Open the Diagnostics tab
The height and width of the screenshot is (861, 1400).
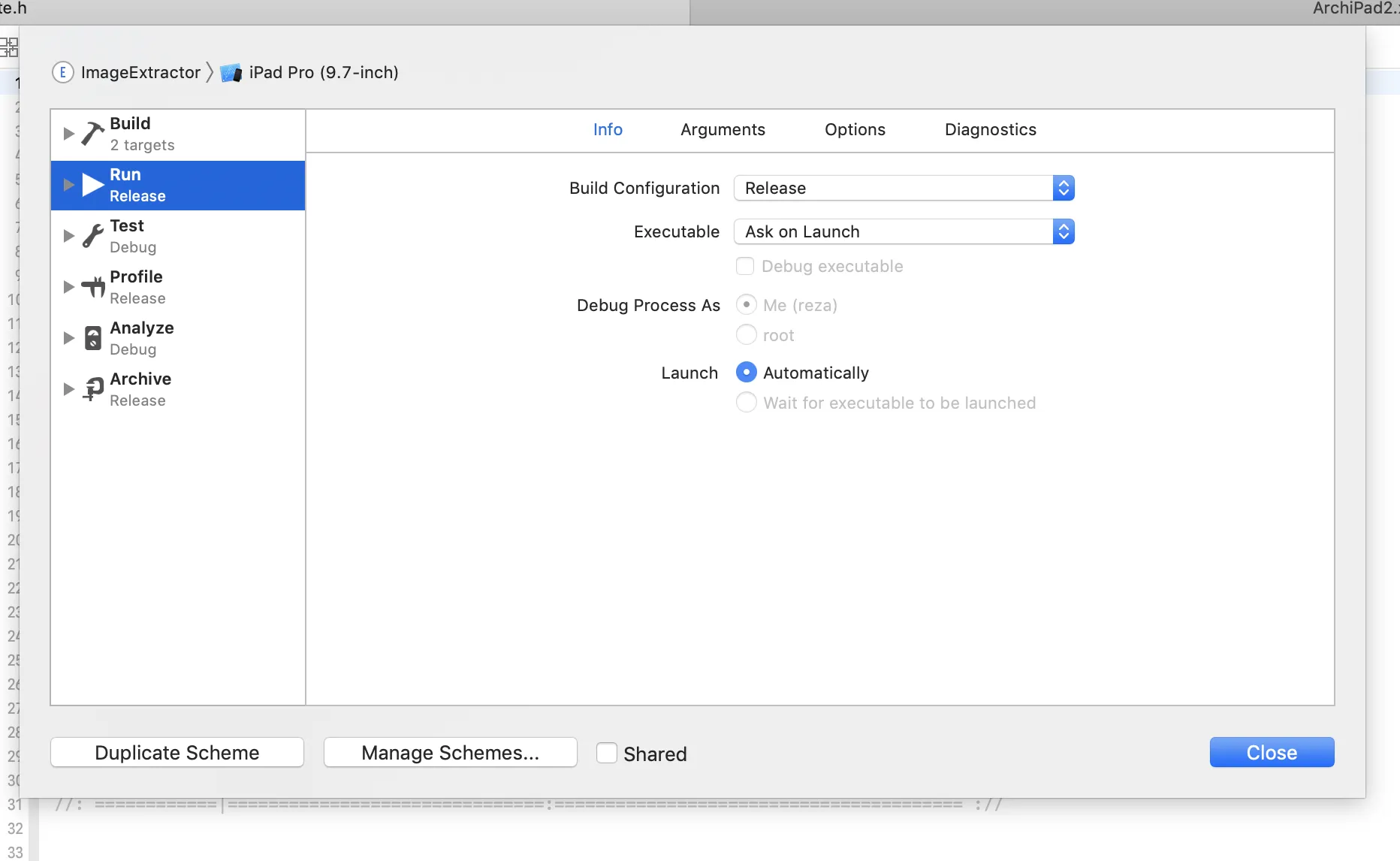pyautogui.click(x=990, y=129)
